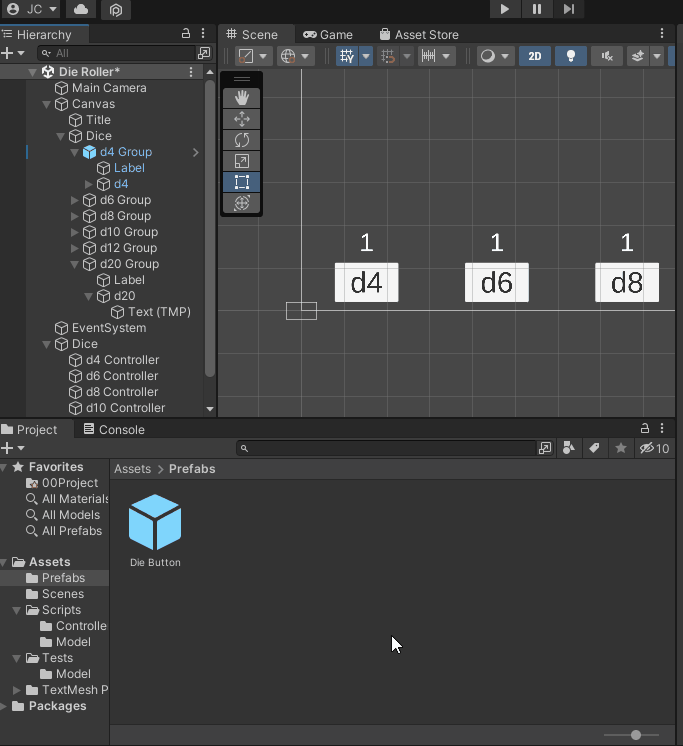Open global/local rotation dropdown
The width and height of the screenshot is (683, 746).
pos(295,56)
